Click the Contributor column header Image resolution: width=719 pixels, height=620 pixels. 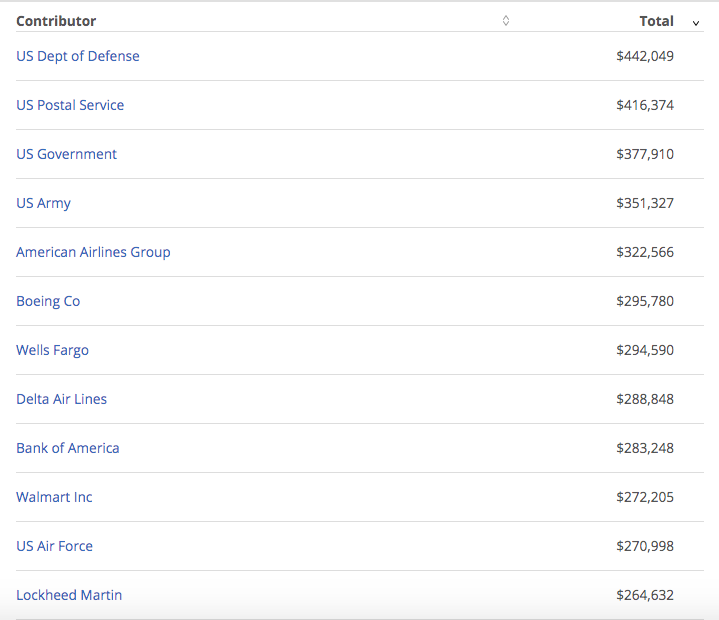click(x=56, y=21)
